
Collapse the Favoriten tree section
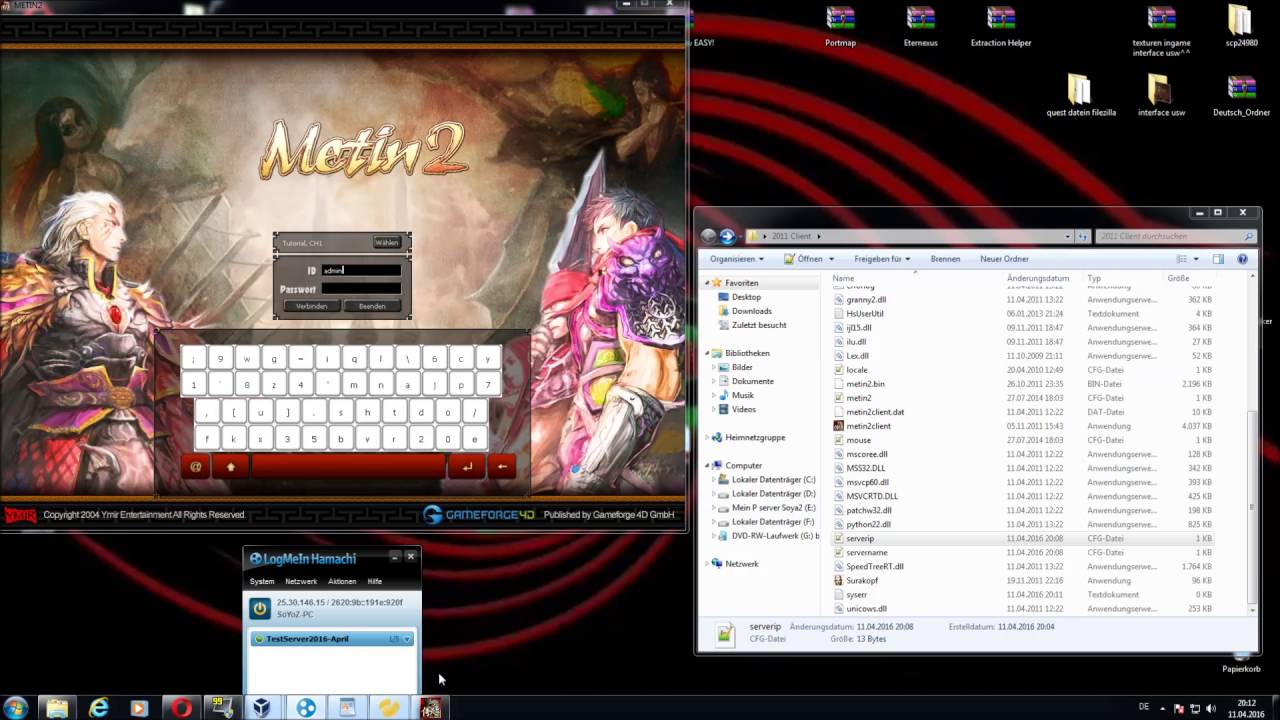[x=707, y=283]
